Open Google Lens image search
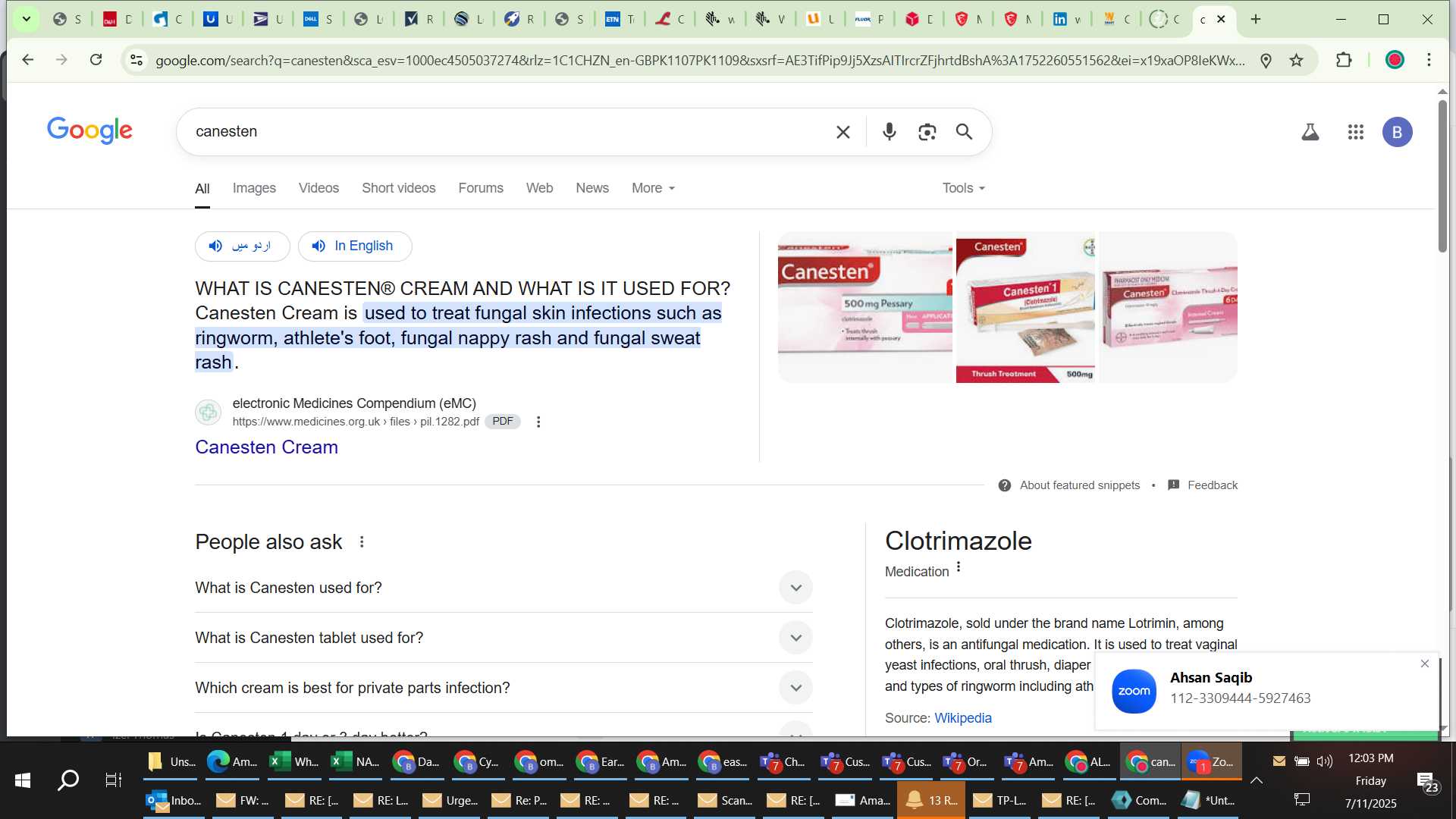Viewport: 1456px width, 819px height. click(927, 132)
